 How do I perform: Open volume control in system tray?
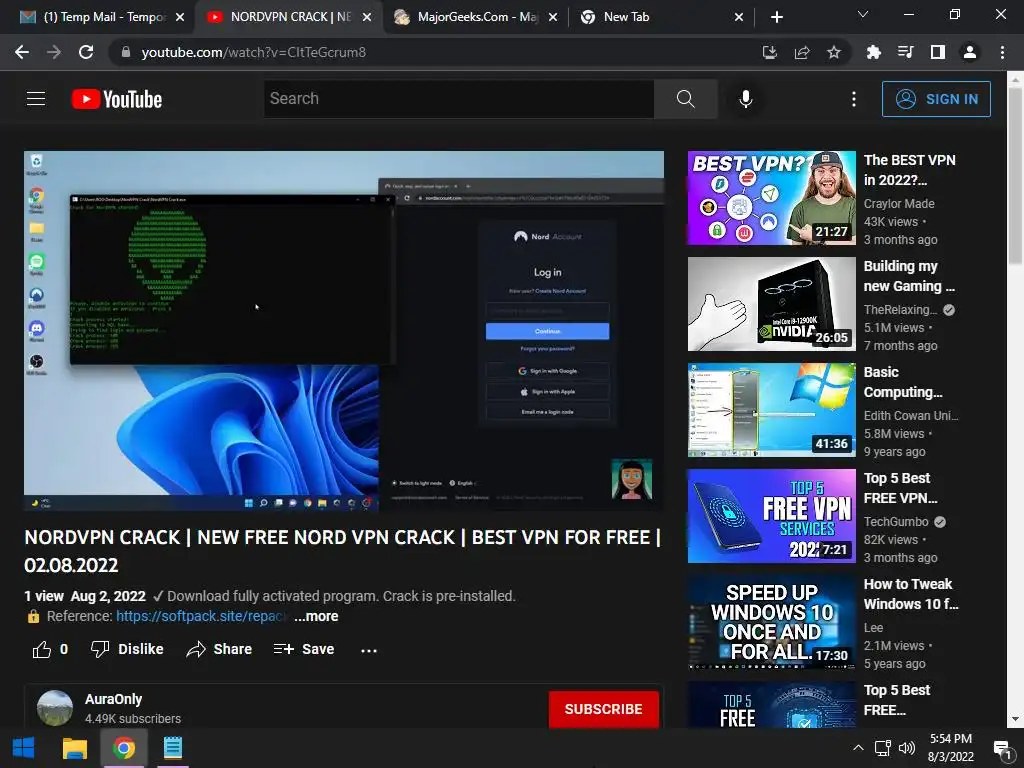(x=906, y=748)
